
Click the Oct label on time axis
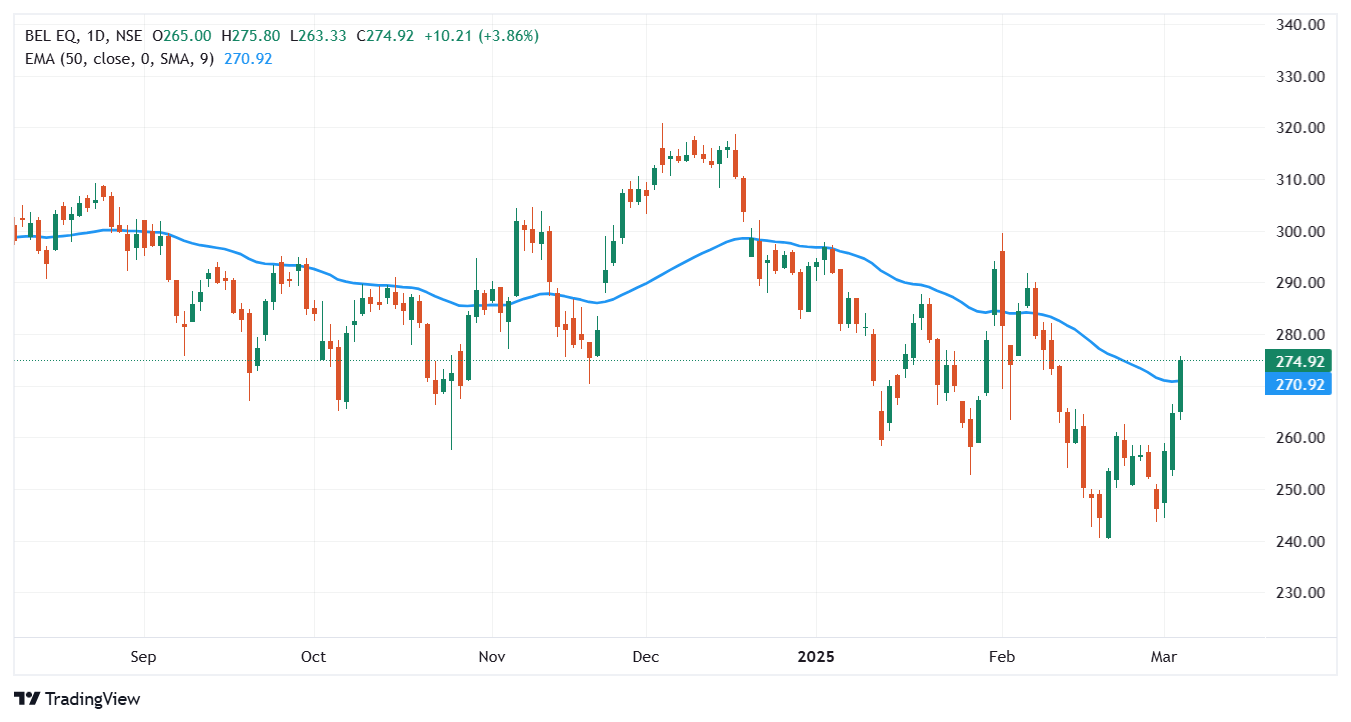[x=314, y=657]
